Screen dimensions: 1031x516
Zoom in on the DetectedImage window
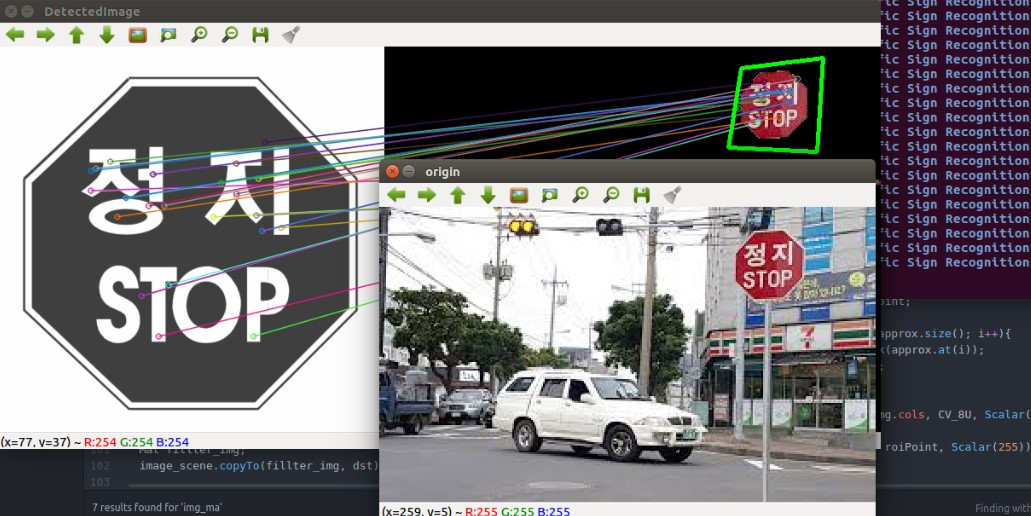(199, 35)
